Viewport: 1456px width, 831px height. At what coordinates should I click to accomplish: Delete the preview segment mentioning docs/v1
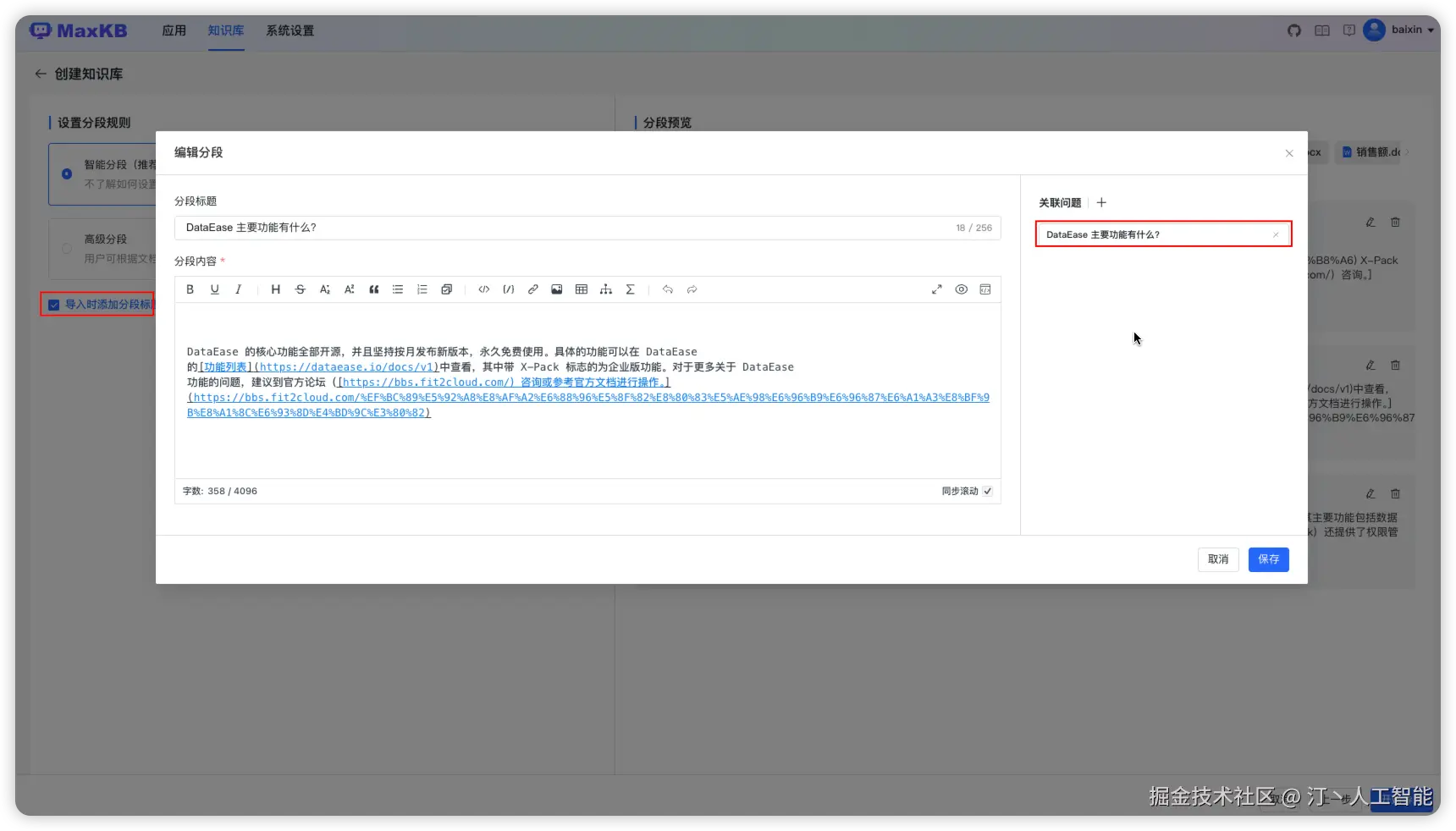[1395, 366]
